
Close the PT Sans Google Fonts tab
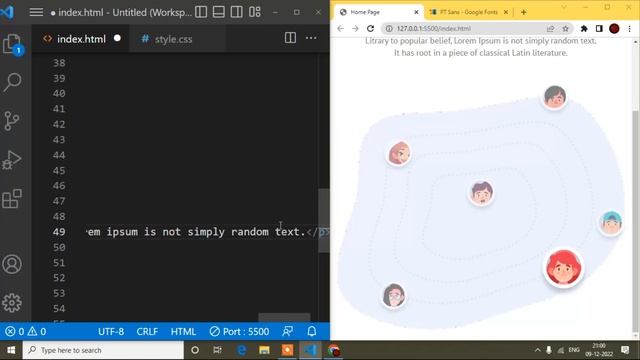(506, 12)
